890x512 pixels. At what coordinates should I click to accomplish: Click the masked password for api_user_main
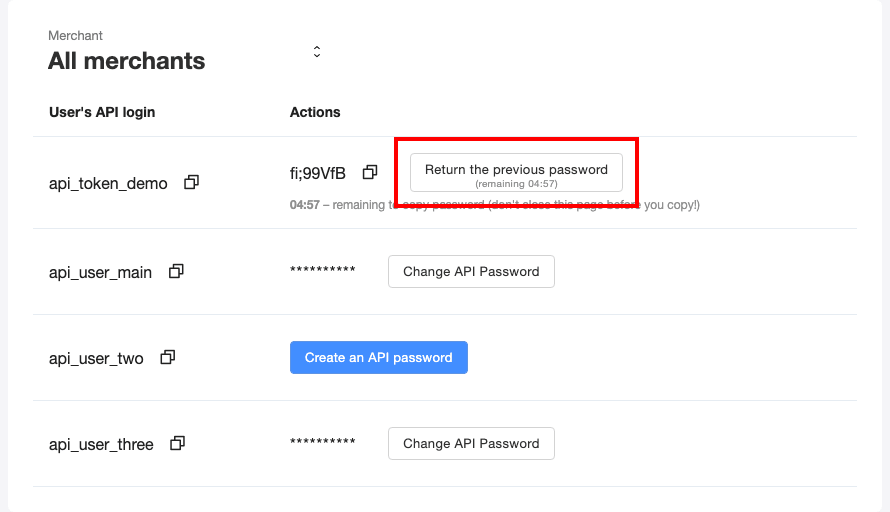click(322, 272)
